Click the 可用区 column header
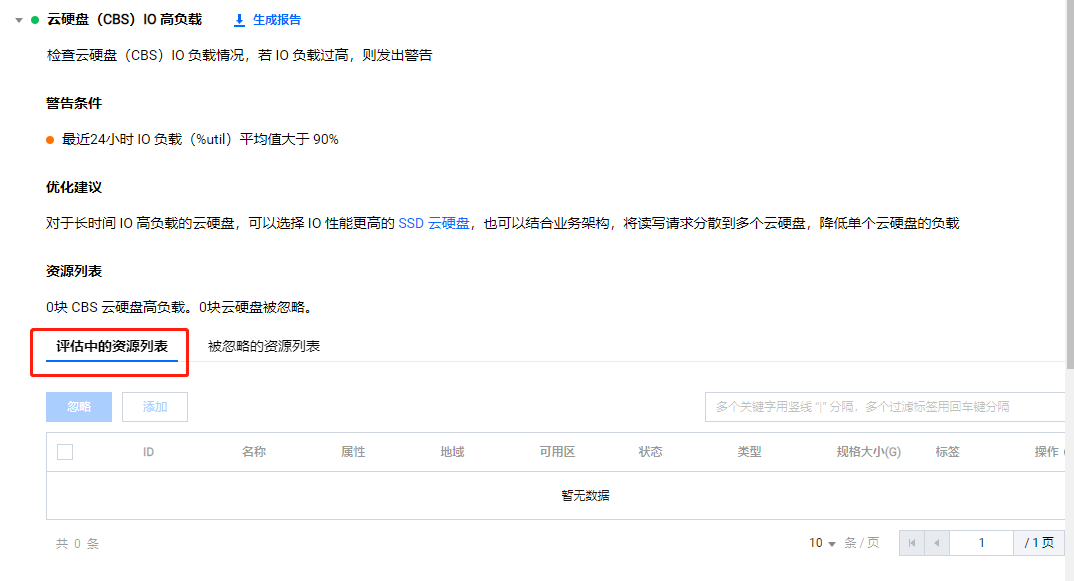This screenshot has width=1074, height=581. click(557, 452)
